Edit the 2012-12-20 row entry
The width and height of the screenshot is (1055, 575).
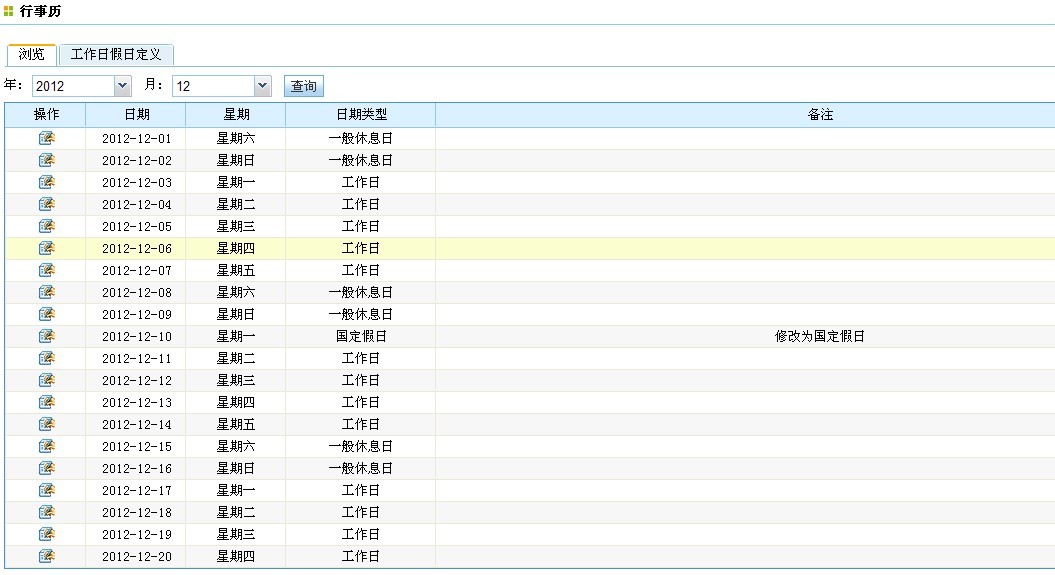(46, 556)
